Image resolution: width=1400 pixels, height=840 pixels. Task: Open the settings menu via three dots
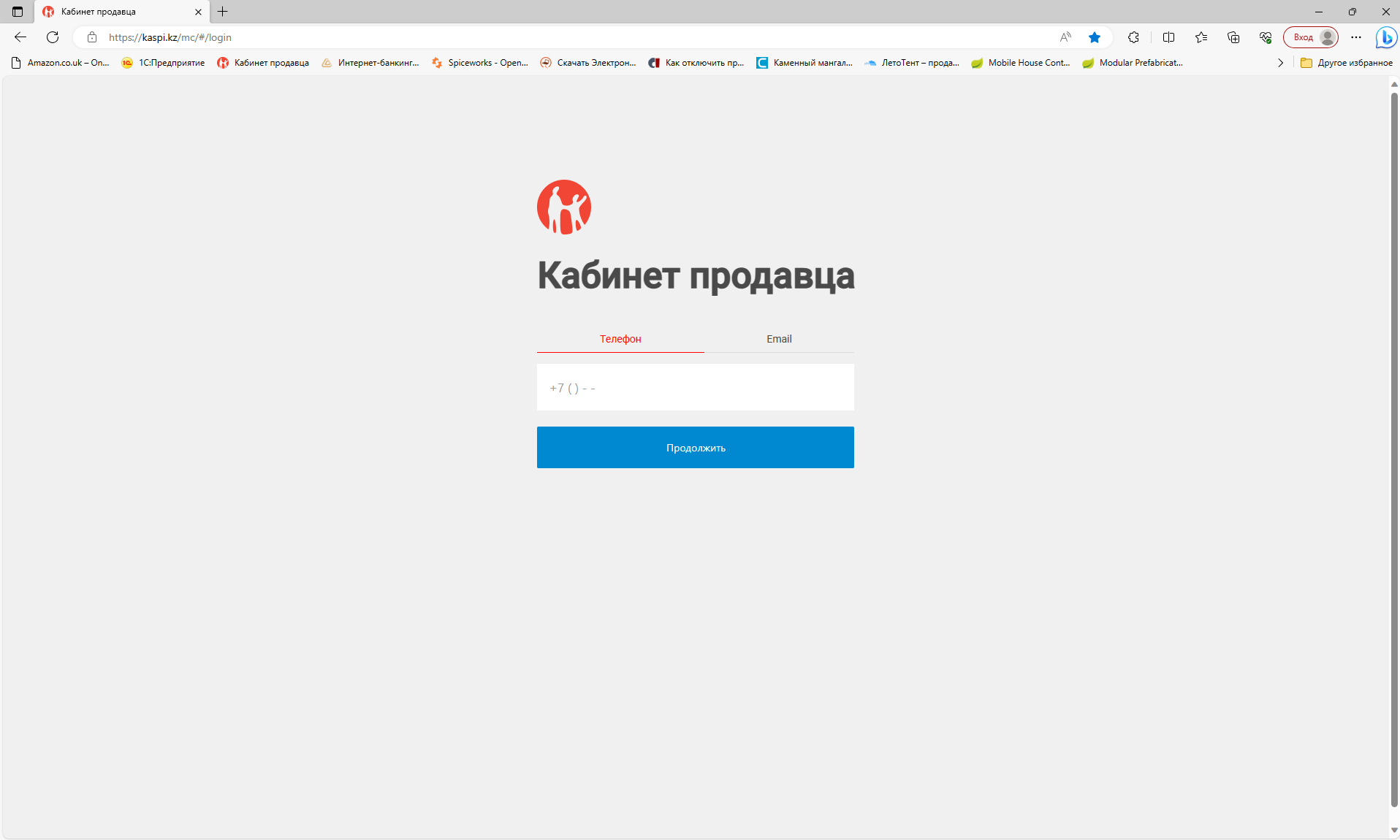point(1357,37)
